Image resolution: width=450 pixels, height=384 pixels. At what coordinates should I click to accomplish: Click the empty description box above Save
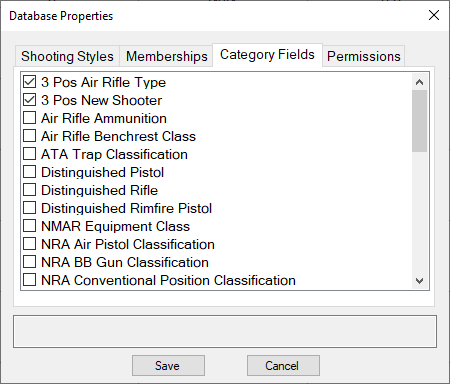(x=225, y=332)
